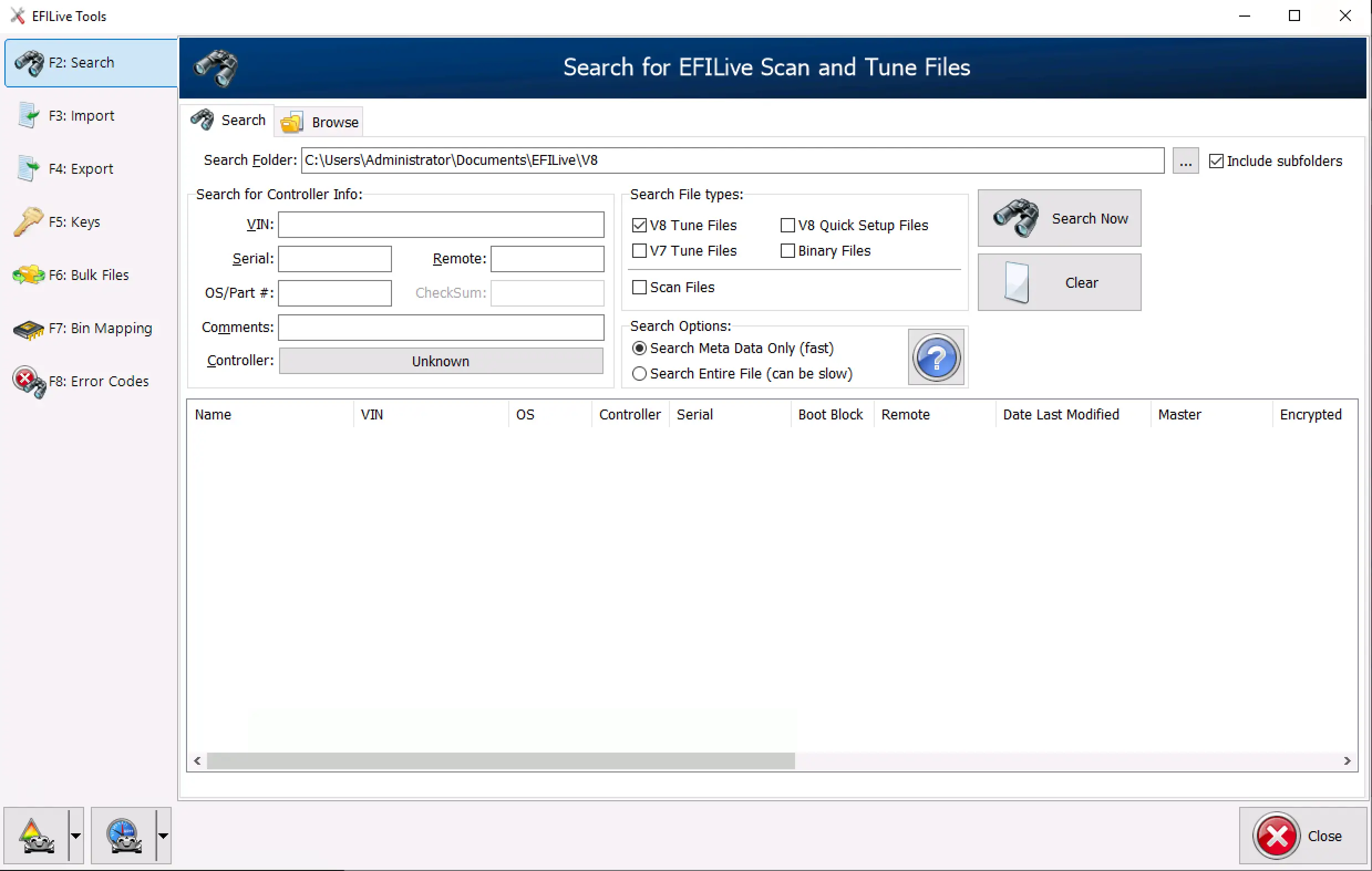Click the tune car icon at bottom left
The width and height of the screenshot is (1372, 871).
37,836
